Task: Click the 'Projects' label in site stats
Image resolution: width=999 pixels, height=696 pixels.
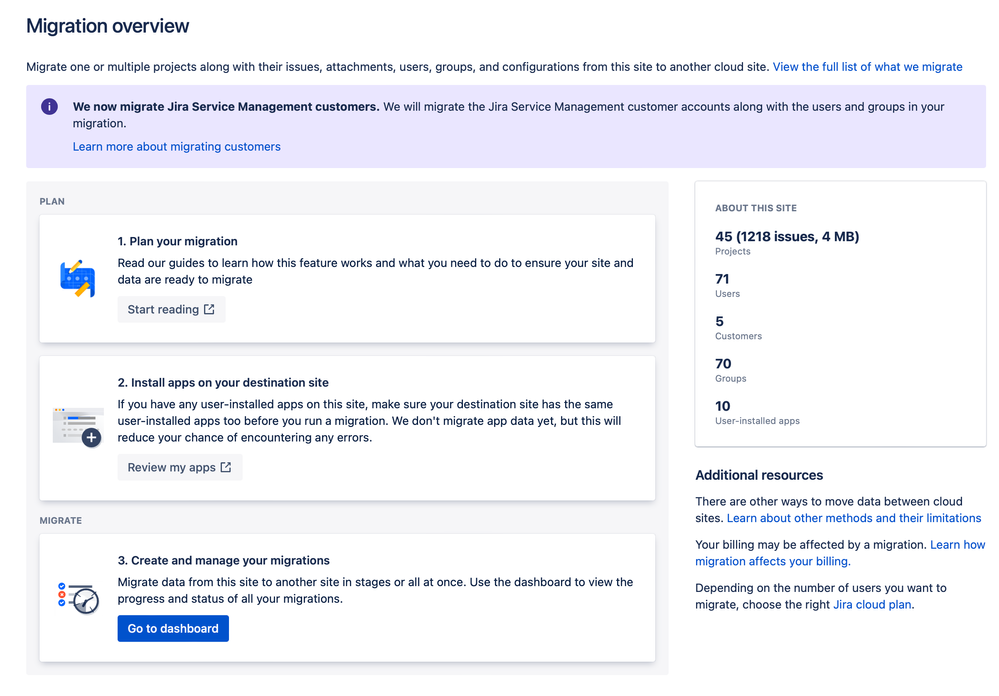Action: coord(733,251)
